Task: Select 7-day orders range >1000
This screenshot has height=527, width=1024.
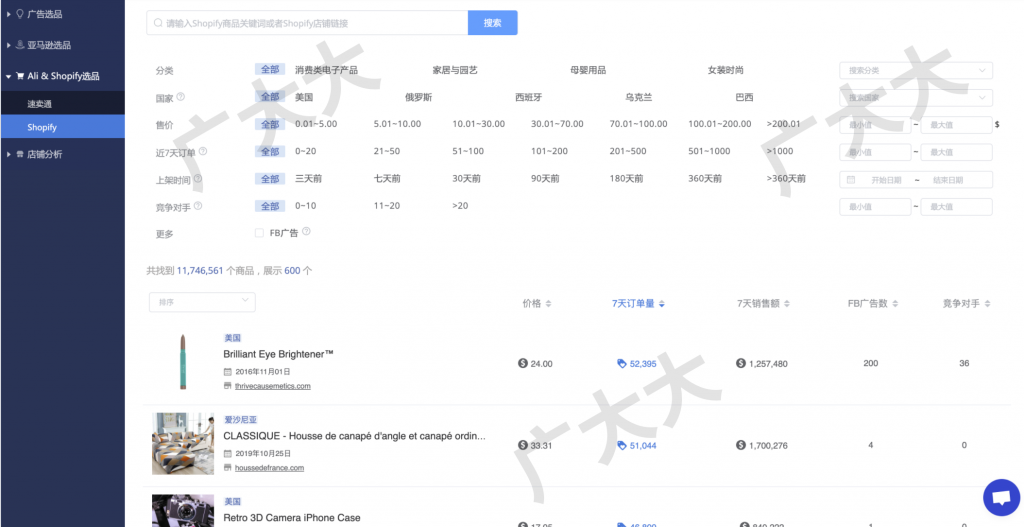Action: tap(780, 151)
